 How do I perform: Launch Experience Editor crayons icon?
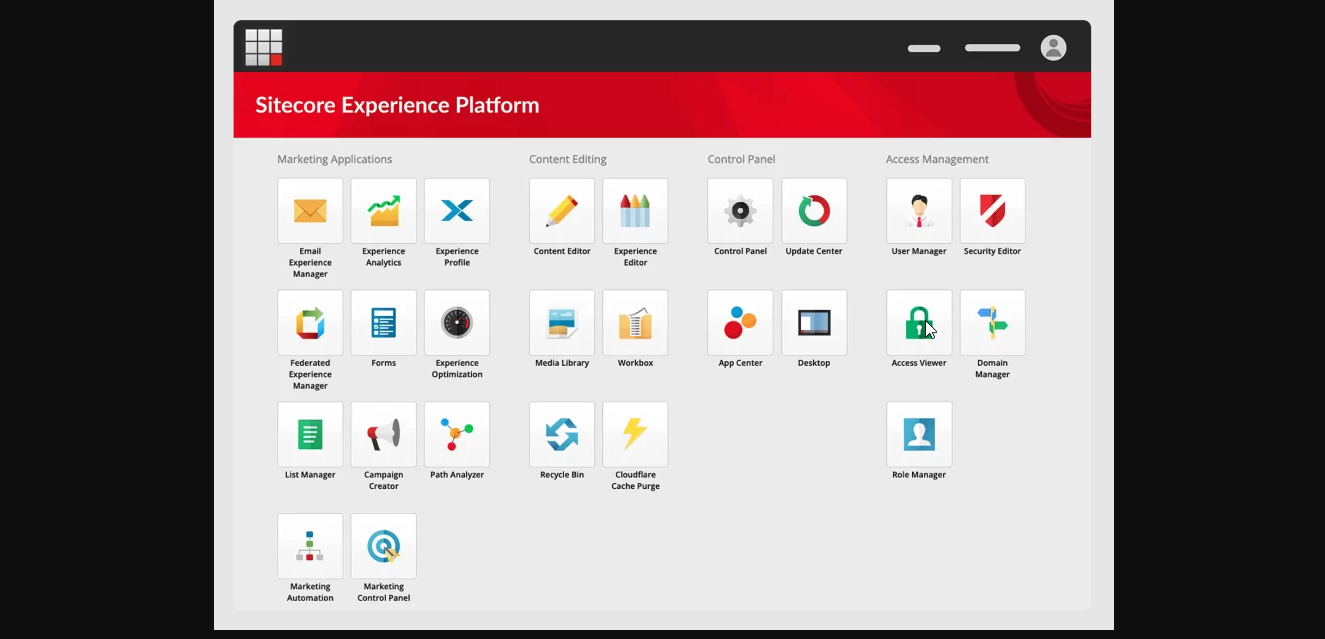(x=635, y=211)
